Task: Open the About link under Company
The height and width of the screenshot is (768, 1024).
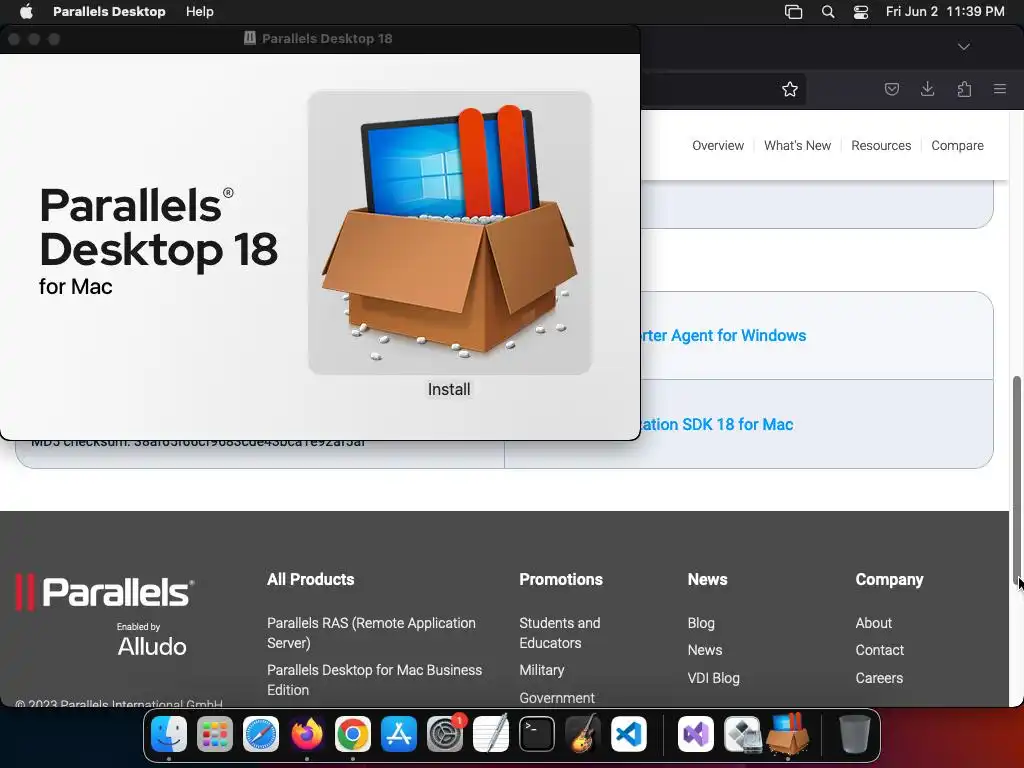Action: [x=873, y=623]
